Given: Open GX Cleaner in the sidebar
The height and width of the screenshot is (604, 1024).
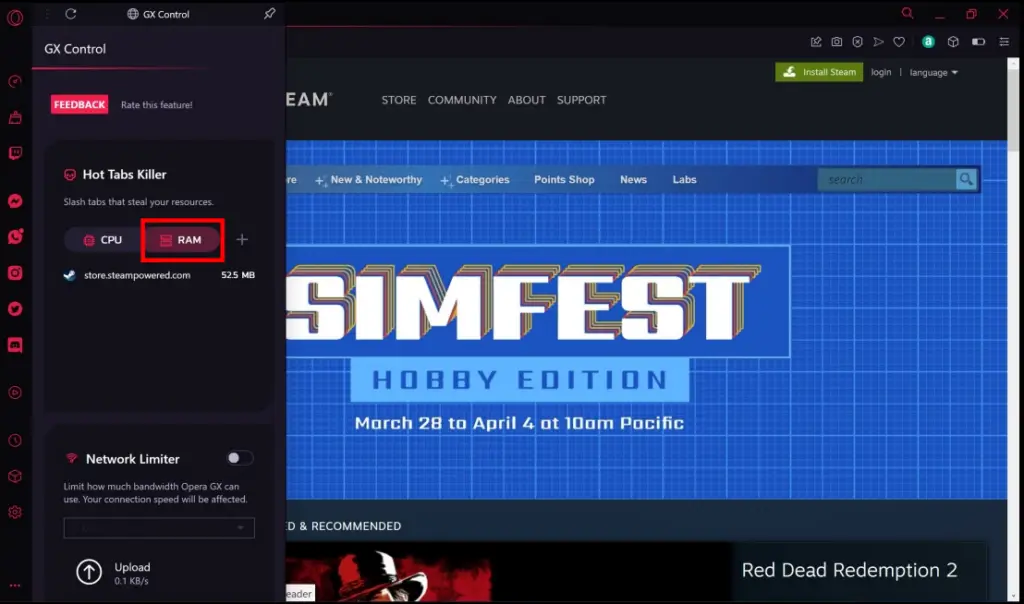Looking at the screenshot, I should [x=15, y=118].
